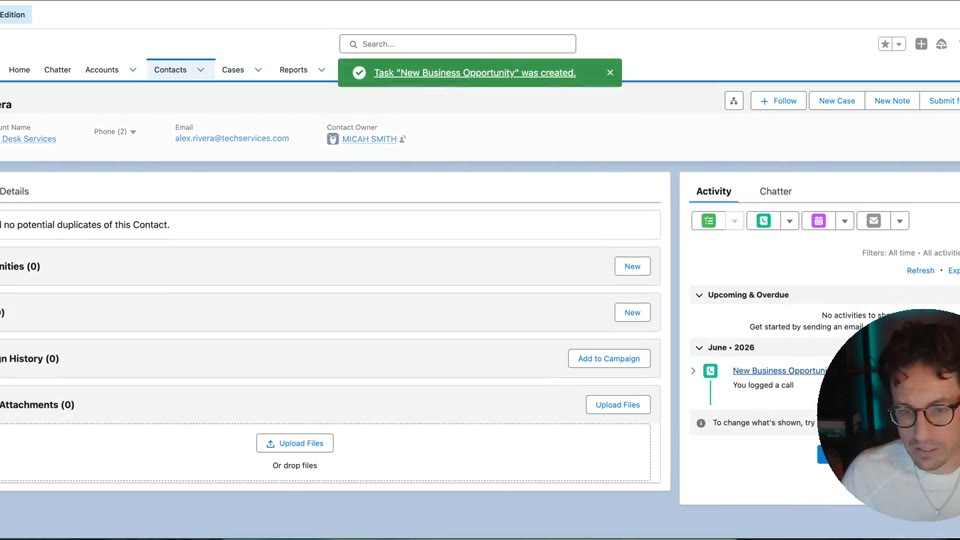Viewport: 960px width, 540px height.
Task: Click the Attachments (0) heading
Action: [37, 405]
